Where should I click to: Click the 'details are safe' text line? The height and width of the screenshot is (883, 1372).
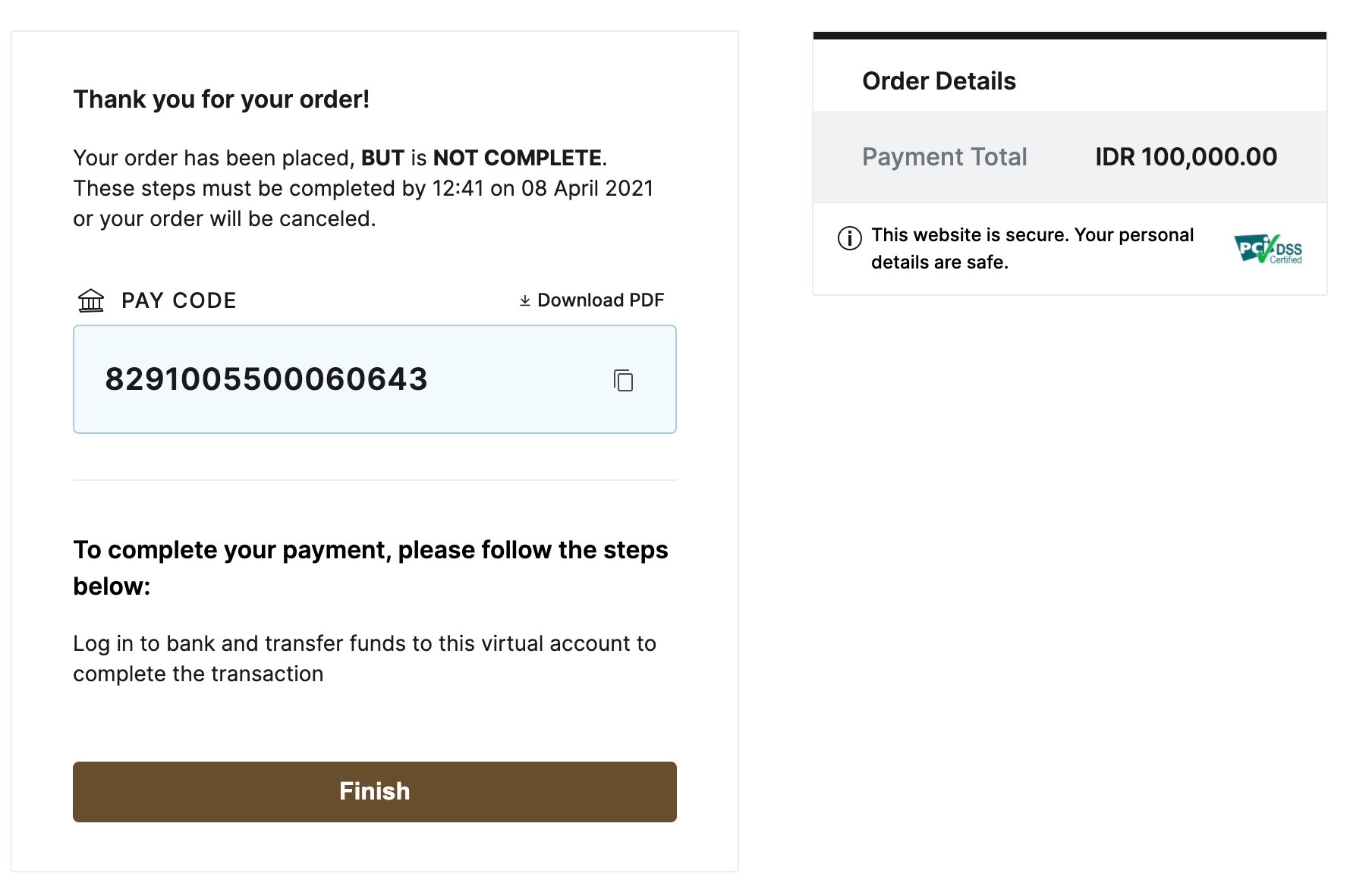(x=939, y=262)
